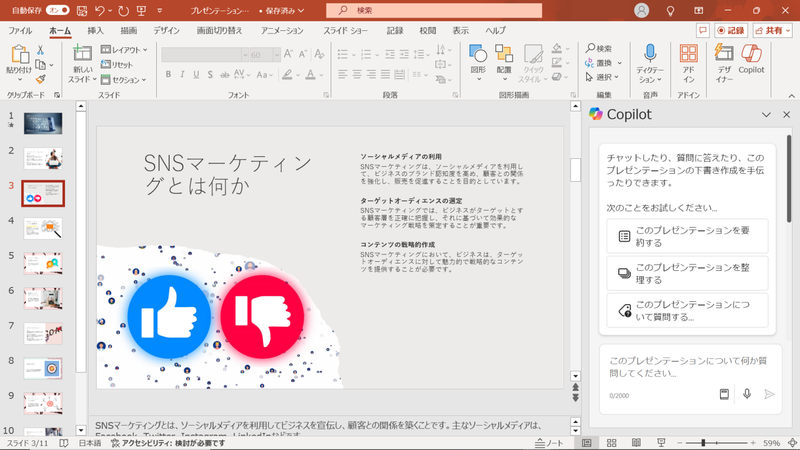Open the Animations (アニメーション) tab

(282, 31)
